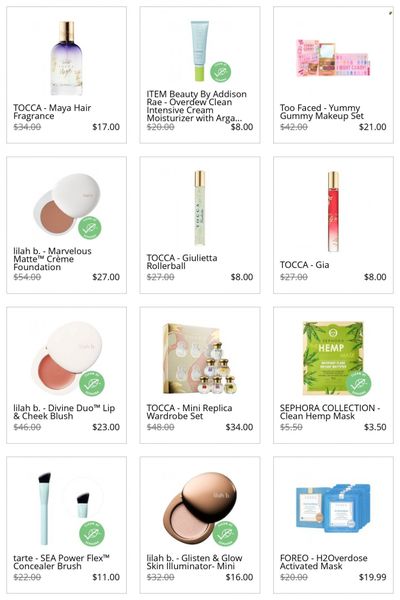Open the FOREO H2Overdose Activated Mask title
This screenshot has height=600, width=400.
click(323, 562)
